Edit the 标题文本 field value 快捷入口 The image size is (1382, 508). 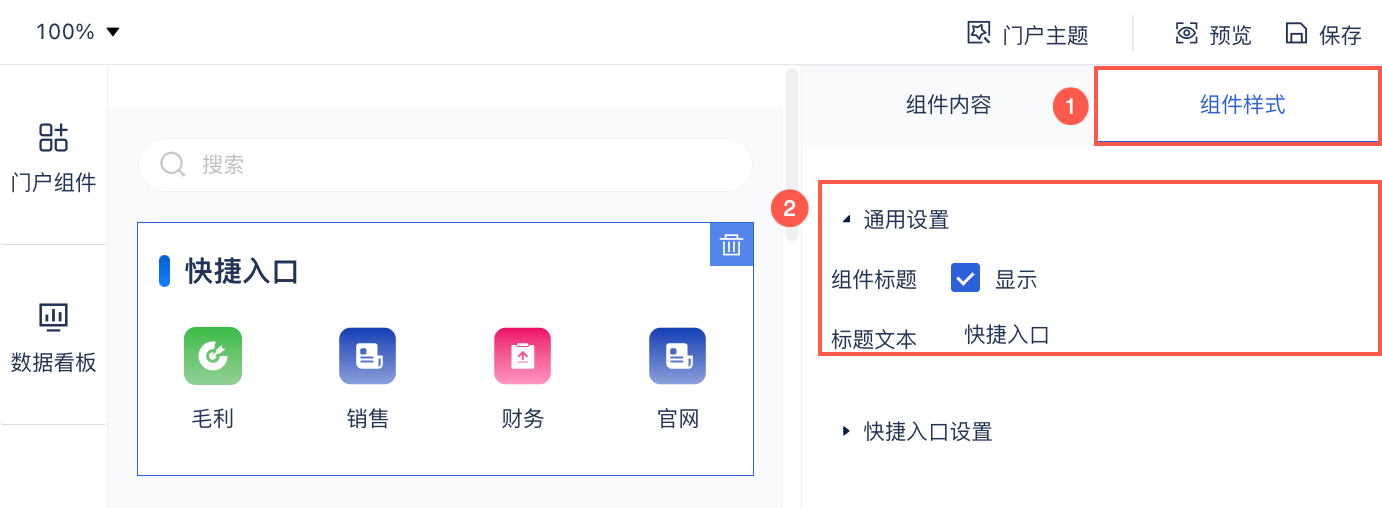click(x=1007, y=336)
